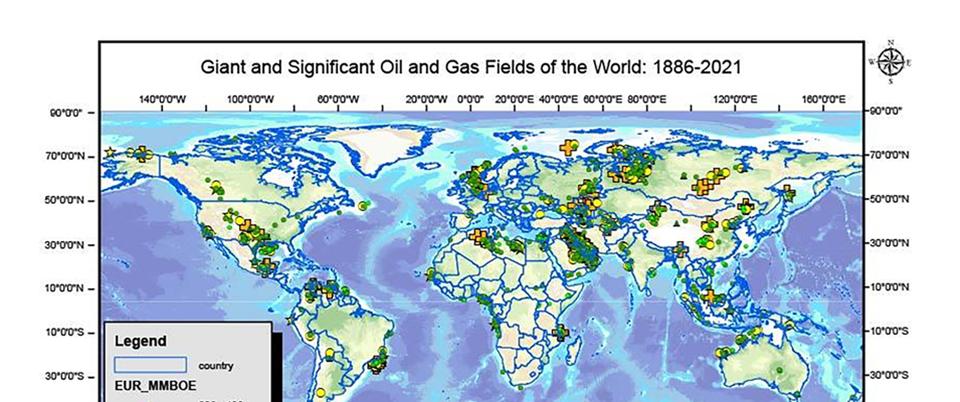Viewport: 960px width, 402px height.
Task: Select the EUR_MMBOE legend label
Action: (x=149, y=384)
